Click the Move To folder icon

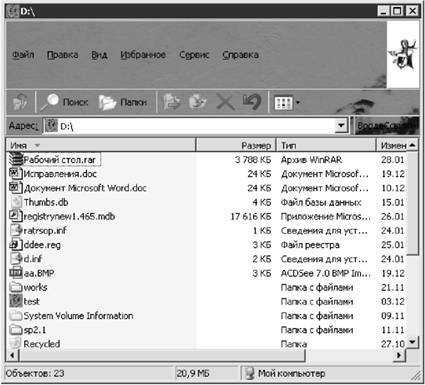171,102
